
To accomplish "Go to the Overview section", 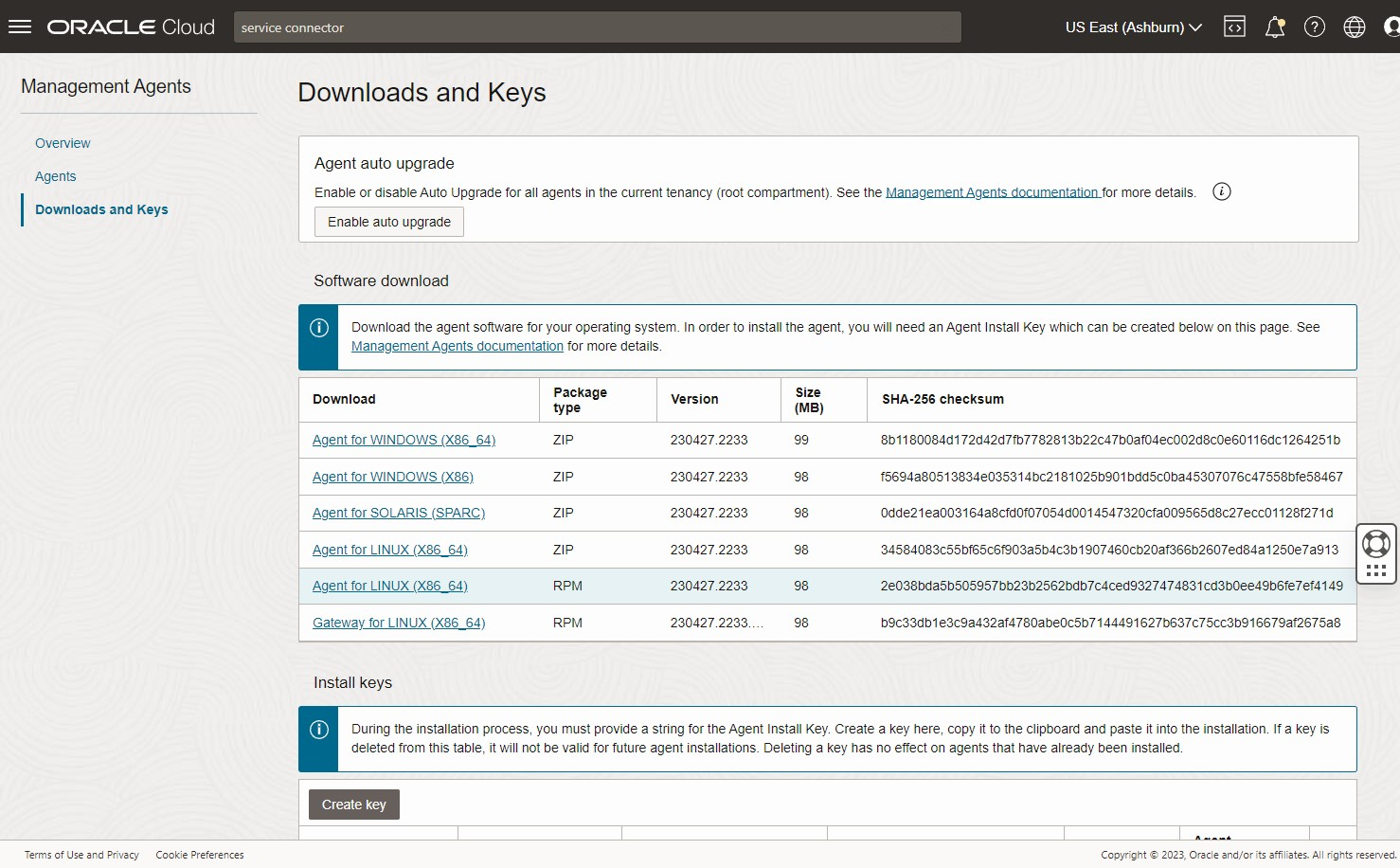I will click(x=63, y=143).
